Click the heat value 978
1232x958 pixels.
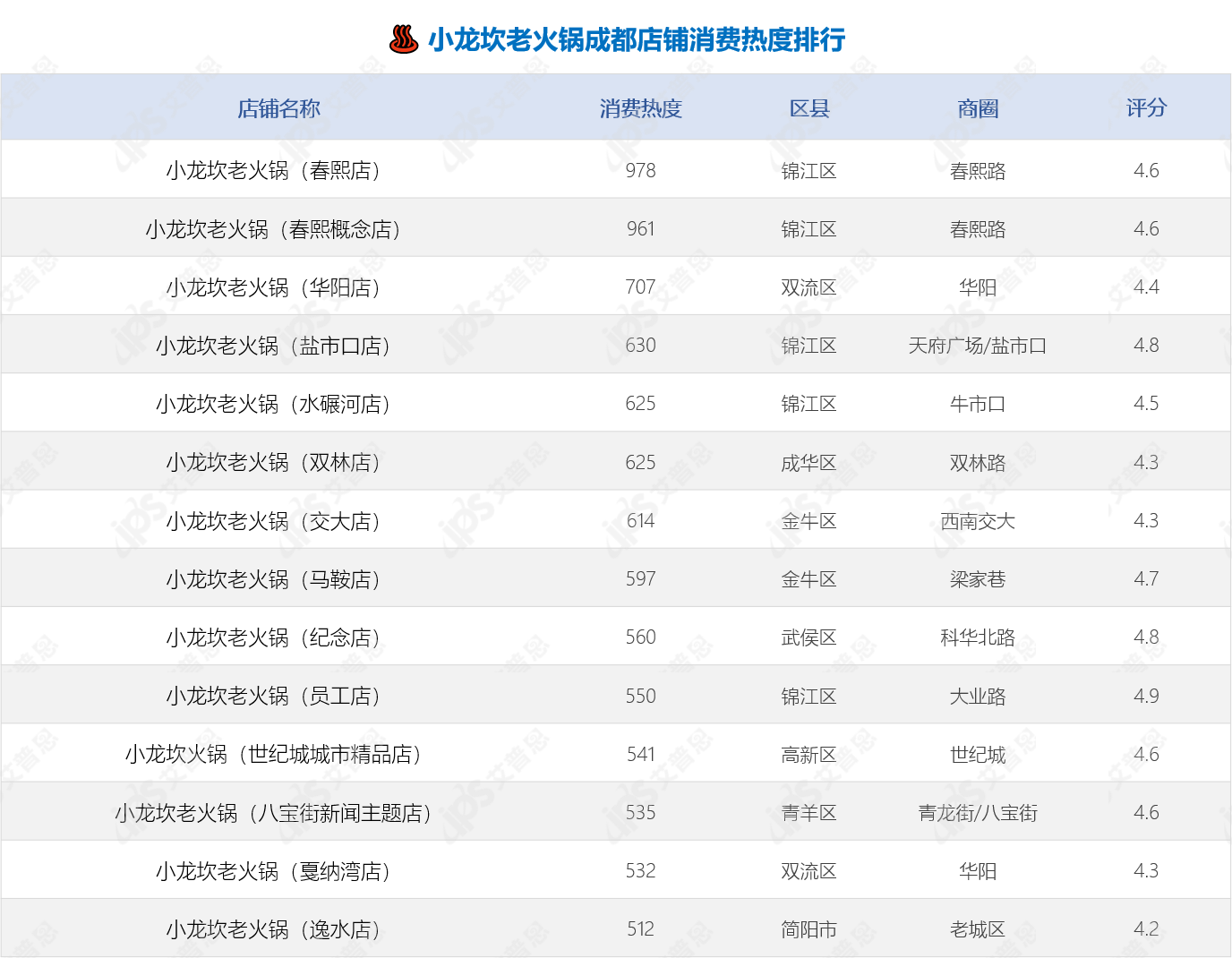641,170
